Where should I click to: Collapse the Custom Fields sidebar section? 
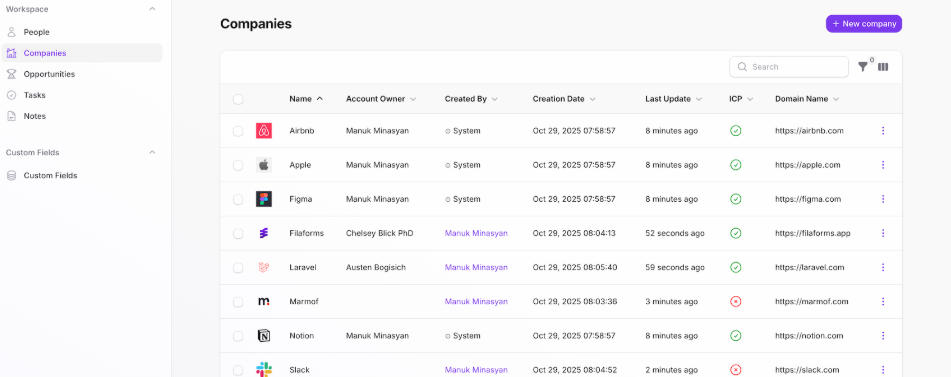tap(152, 153)
